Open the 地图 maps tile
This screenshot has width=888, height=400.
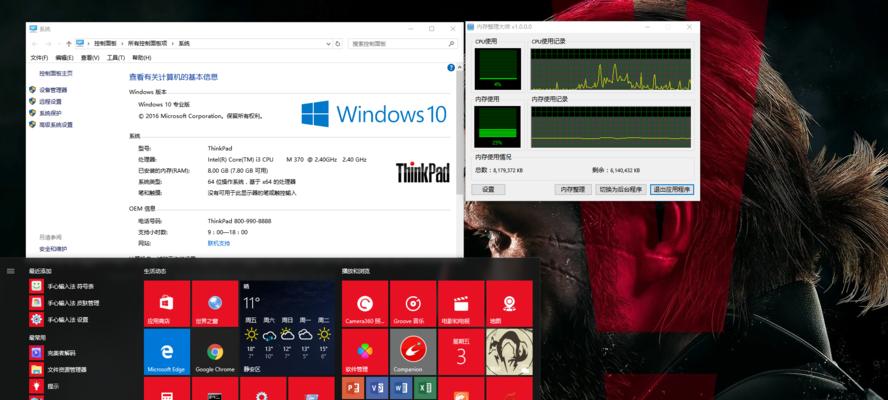click(x=509, y=304)
